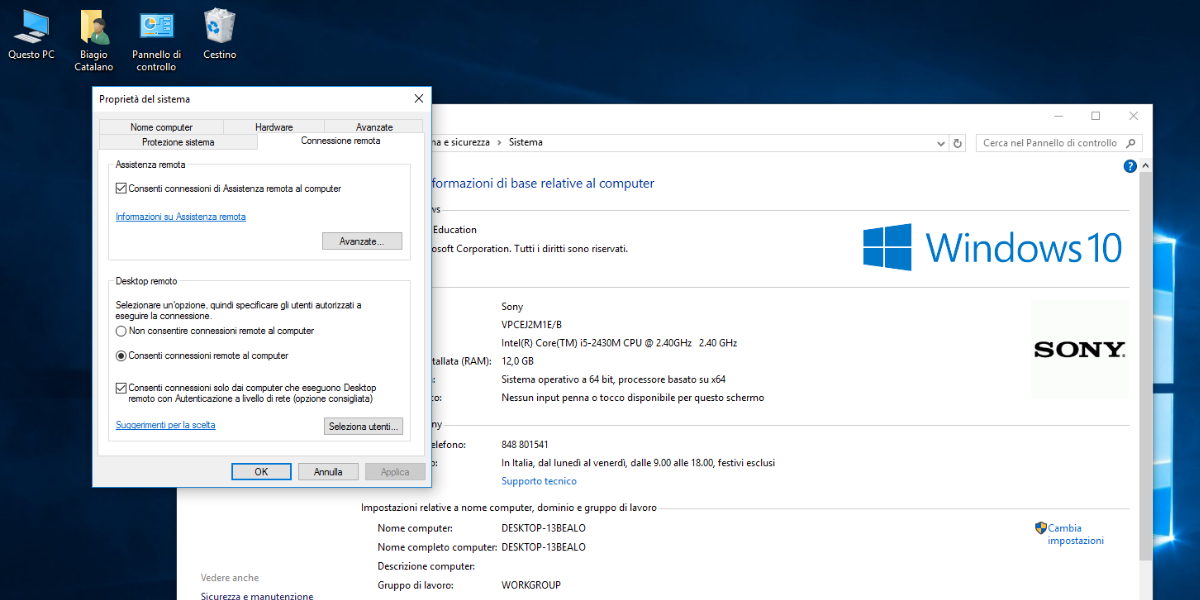Select Non consentire connessioni remote al computer
This screenshot has height=600, width=1200.
click(121, 330)
